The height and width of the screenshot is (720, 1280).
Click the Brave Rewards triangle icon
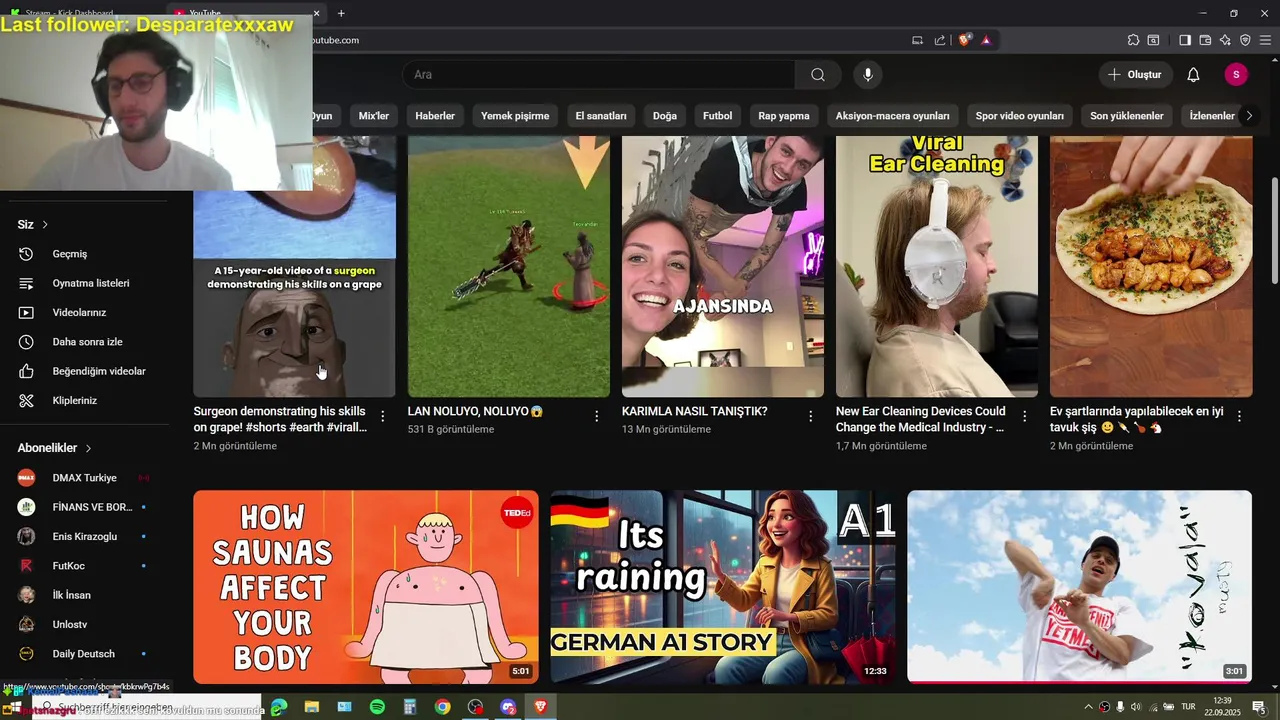click(986, 40)
